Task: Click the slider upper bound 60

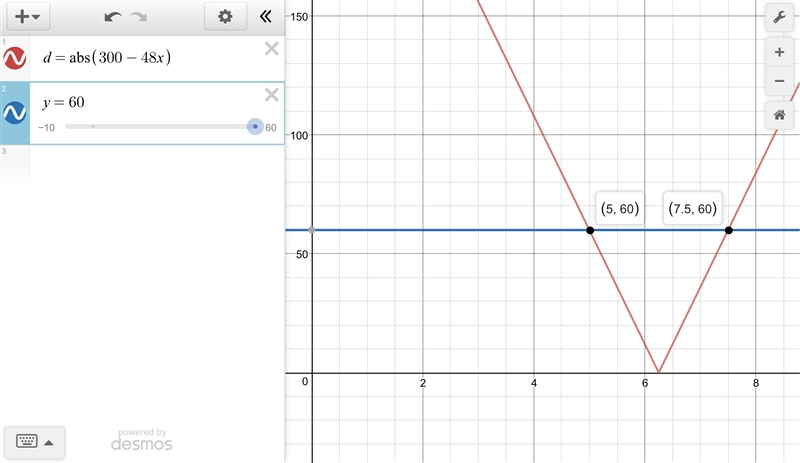Action: [x=271, y=128]
